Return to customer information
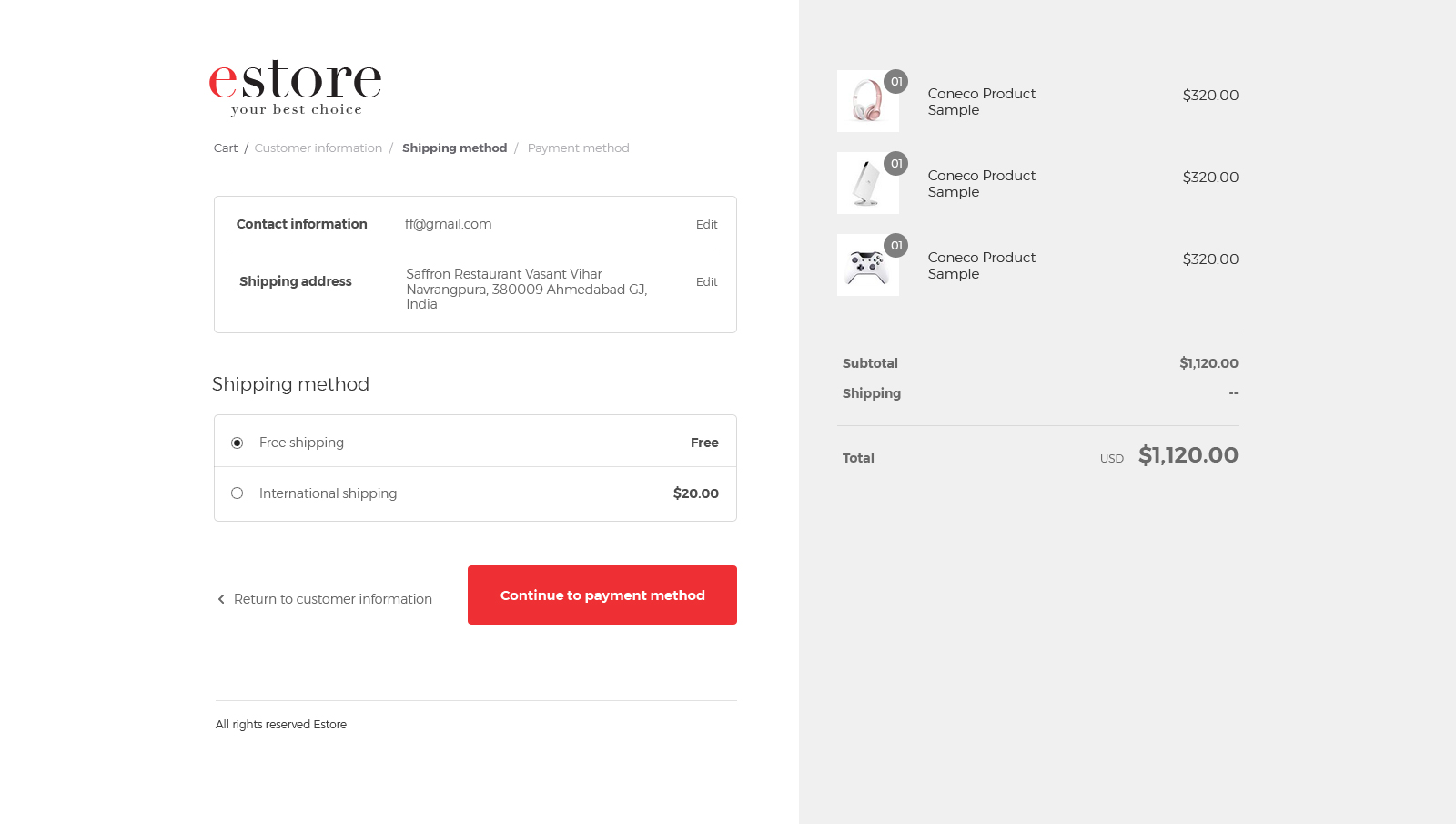1456x824 pixels. 332,599
